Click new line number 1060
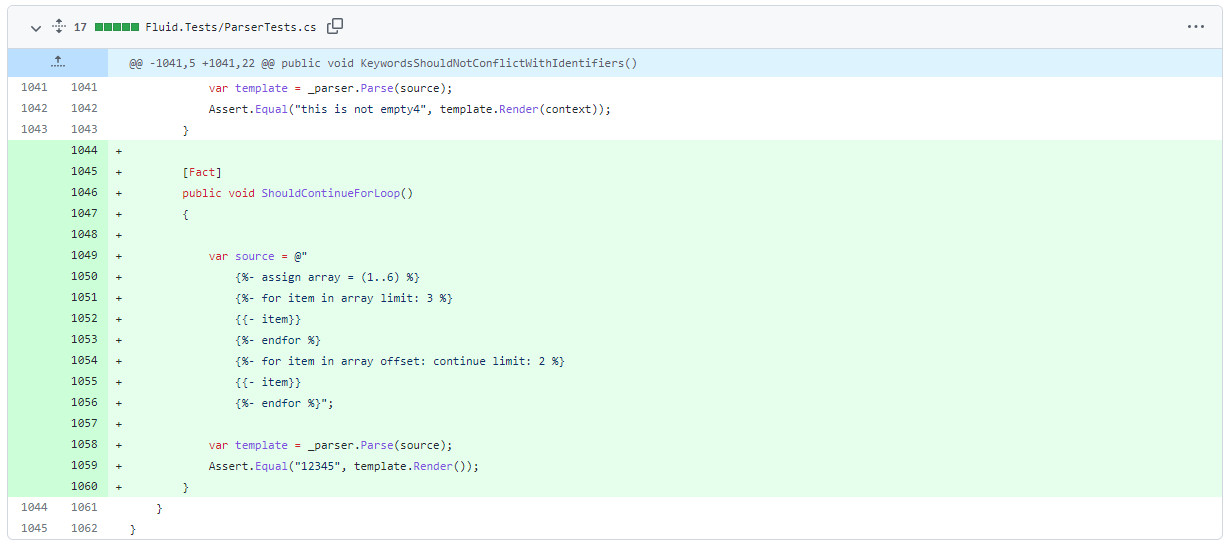This screenshot has width=1231, height=548. tap(84, 486)
